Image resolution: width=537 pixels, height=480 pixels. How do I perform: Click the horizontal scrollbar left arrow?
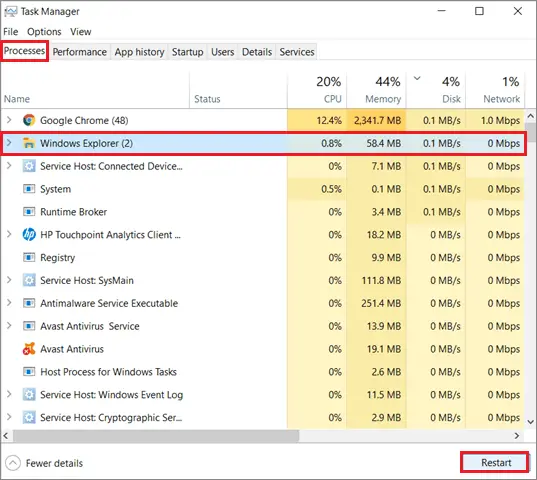click(6, 436)
